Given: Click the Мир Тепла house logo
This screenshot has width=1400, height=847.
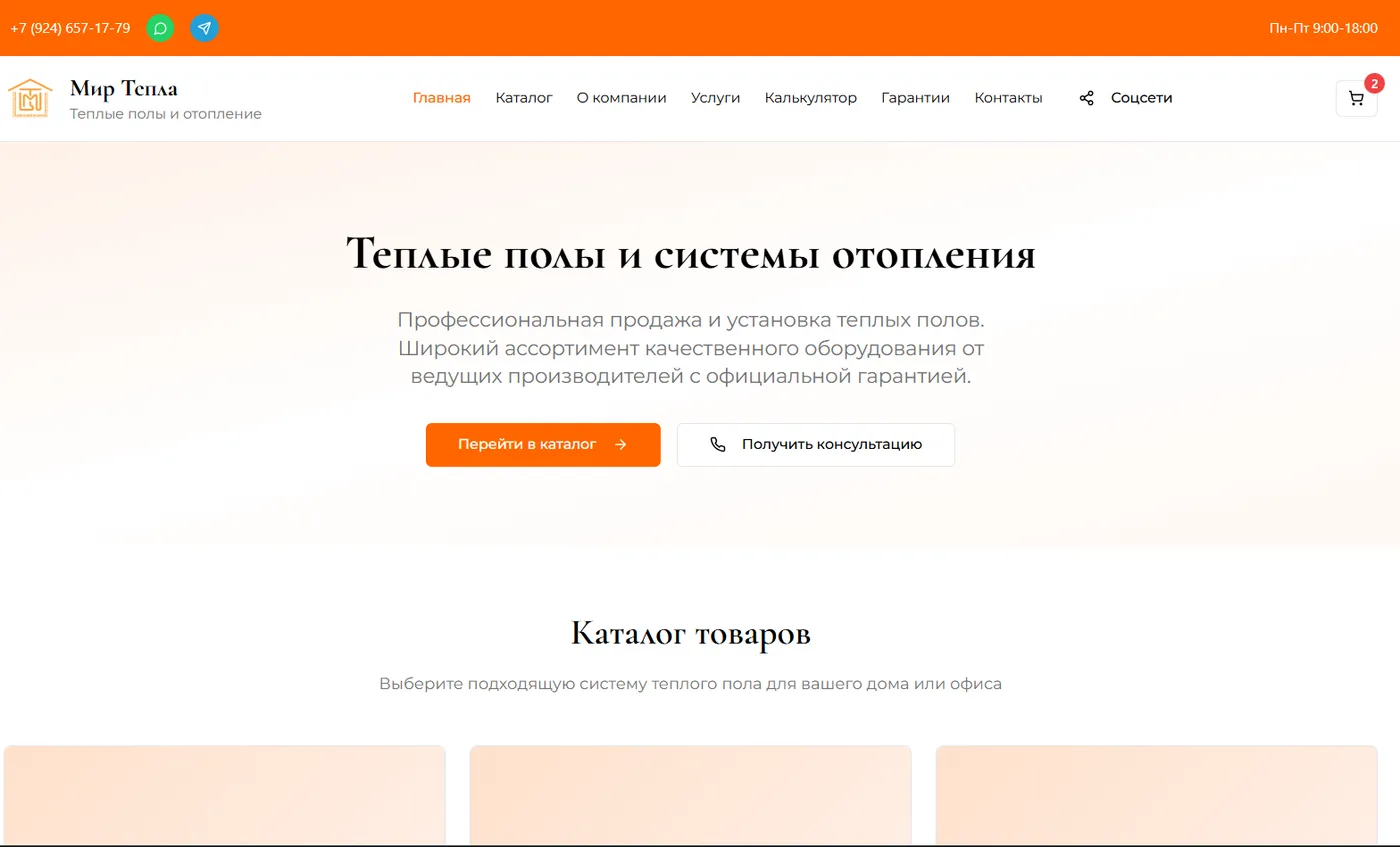Looking at the screenshot, I should tap(30, 98).
